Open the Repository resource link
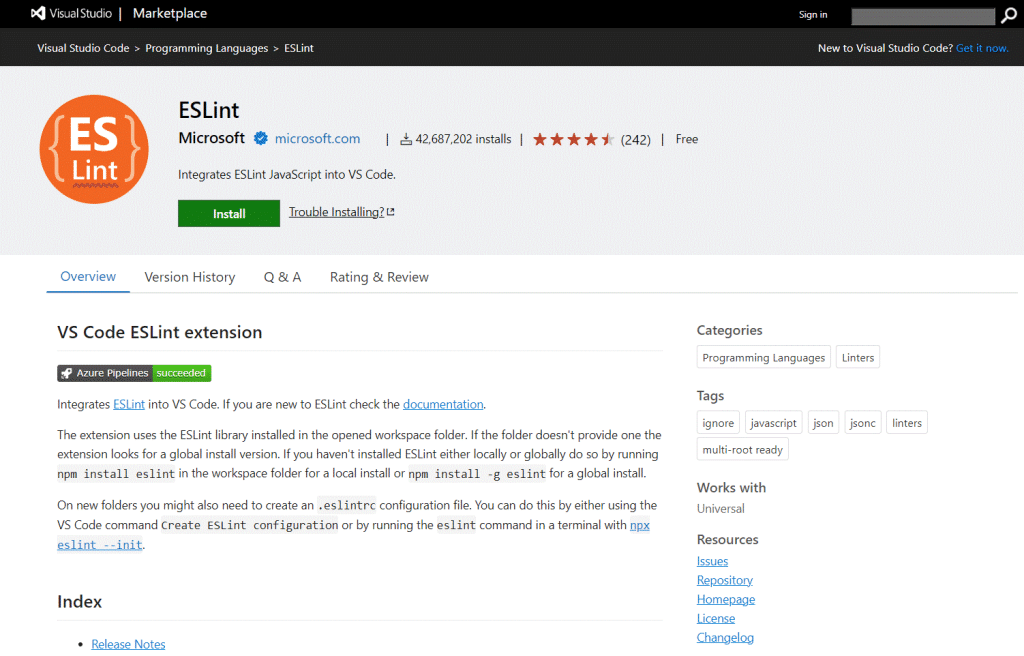1024x656 pixels. (724, 580)
